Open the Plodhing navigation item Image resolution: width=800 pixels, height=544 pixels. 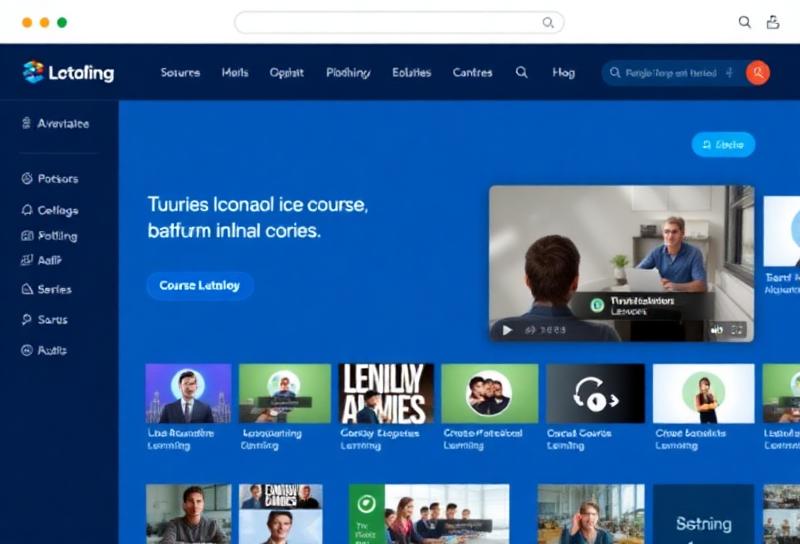pyautogui.click(x=348, y=72)
